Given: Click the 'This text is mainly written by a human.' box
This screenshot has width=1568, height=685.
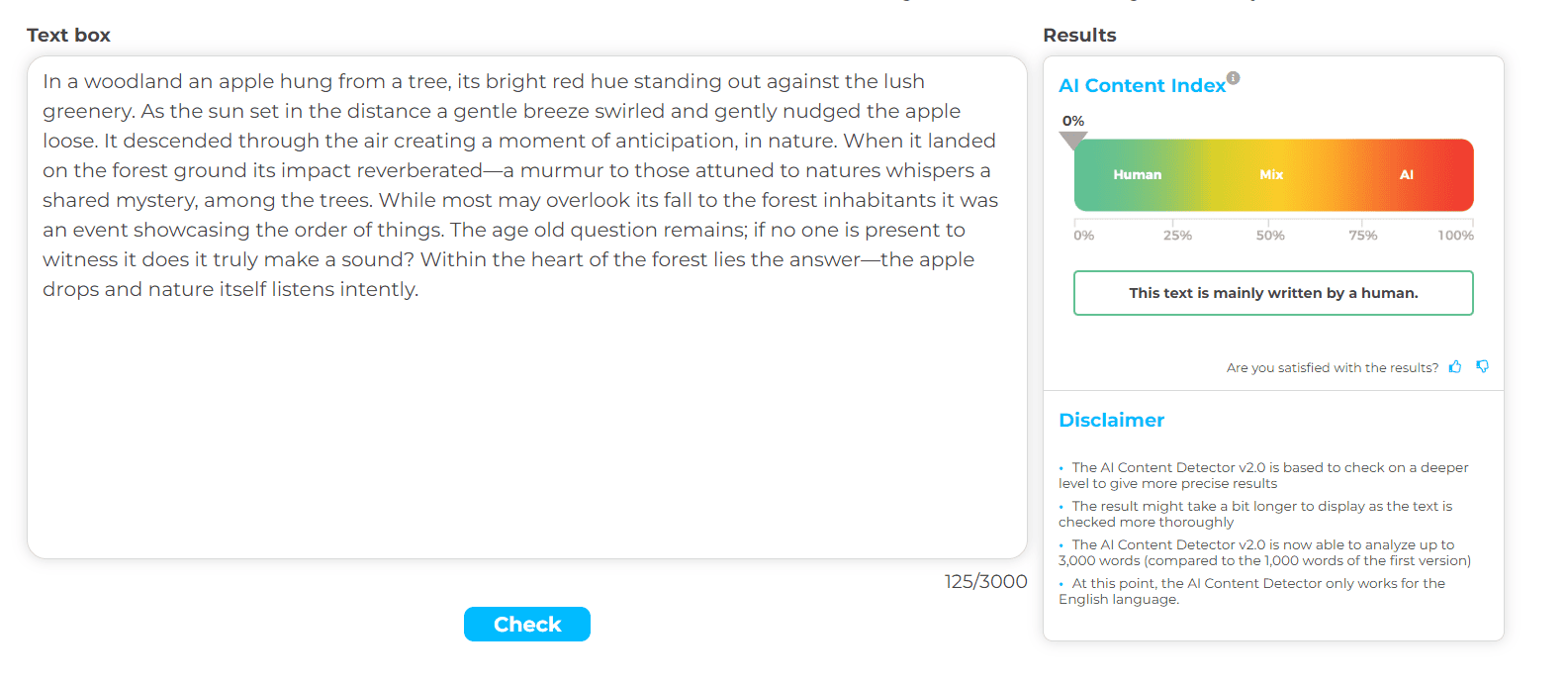Looking at the screenshot, I should click(1273, 293).
